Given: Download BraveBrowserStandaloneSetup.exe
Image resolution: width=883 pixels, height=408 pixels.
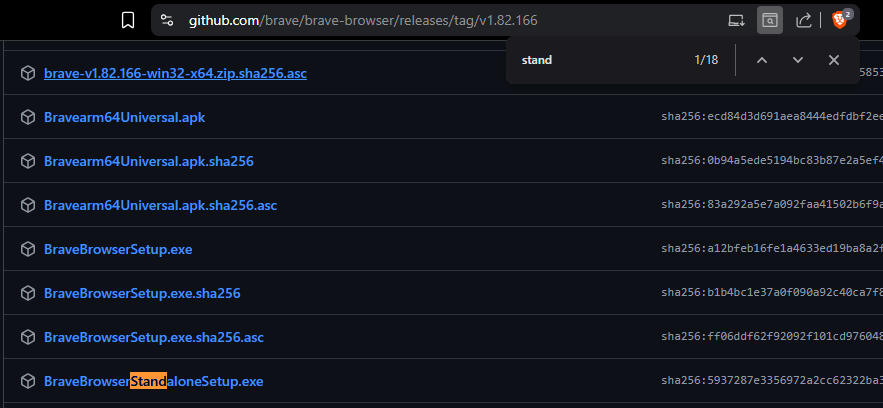Looking at the screenshot, I should [153, 381].
